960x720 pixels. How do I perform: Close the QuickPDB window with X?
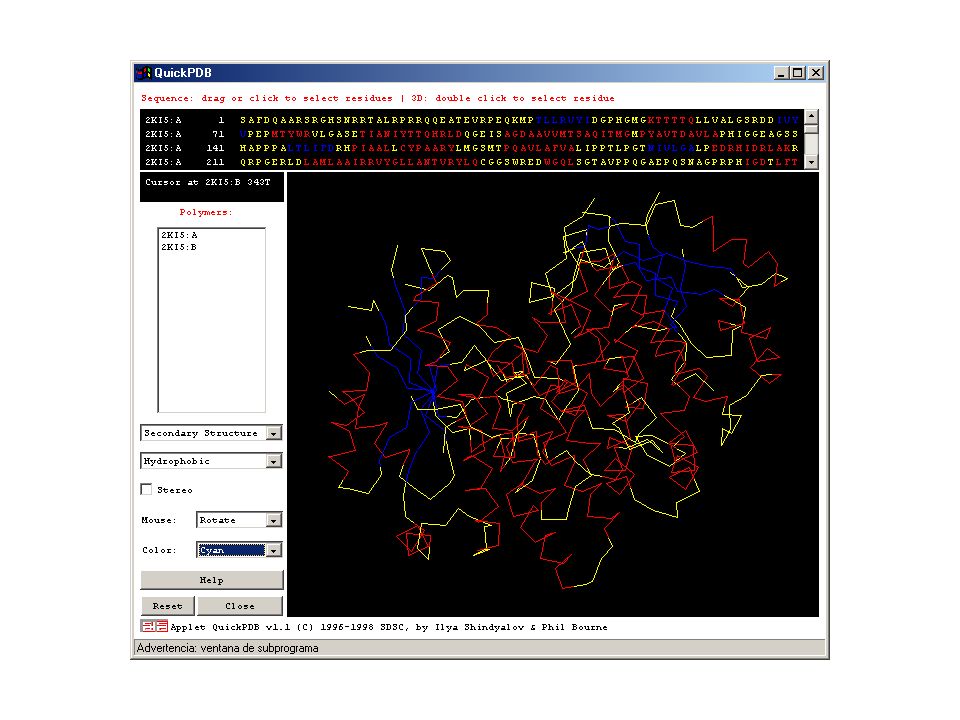click(x=816, y=73)
